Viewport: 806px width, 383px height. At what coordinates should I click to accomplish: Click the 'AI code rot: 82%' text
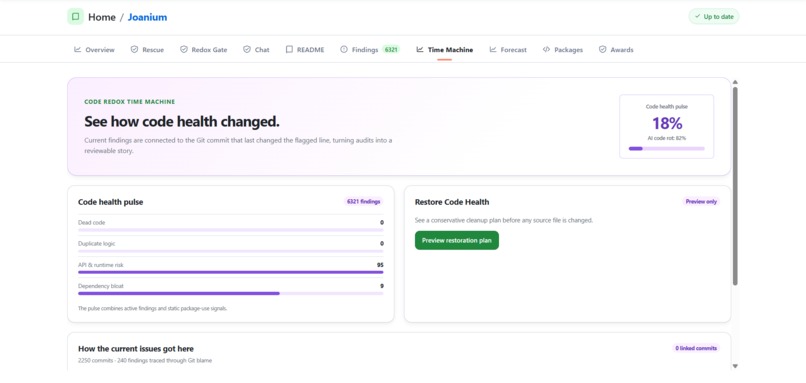click(667, 138)
